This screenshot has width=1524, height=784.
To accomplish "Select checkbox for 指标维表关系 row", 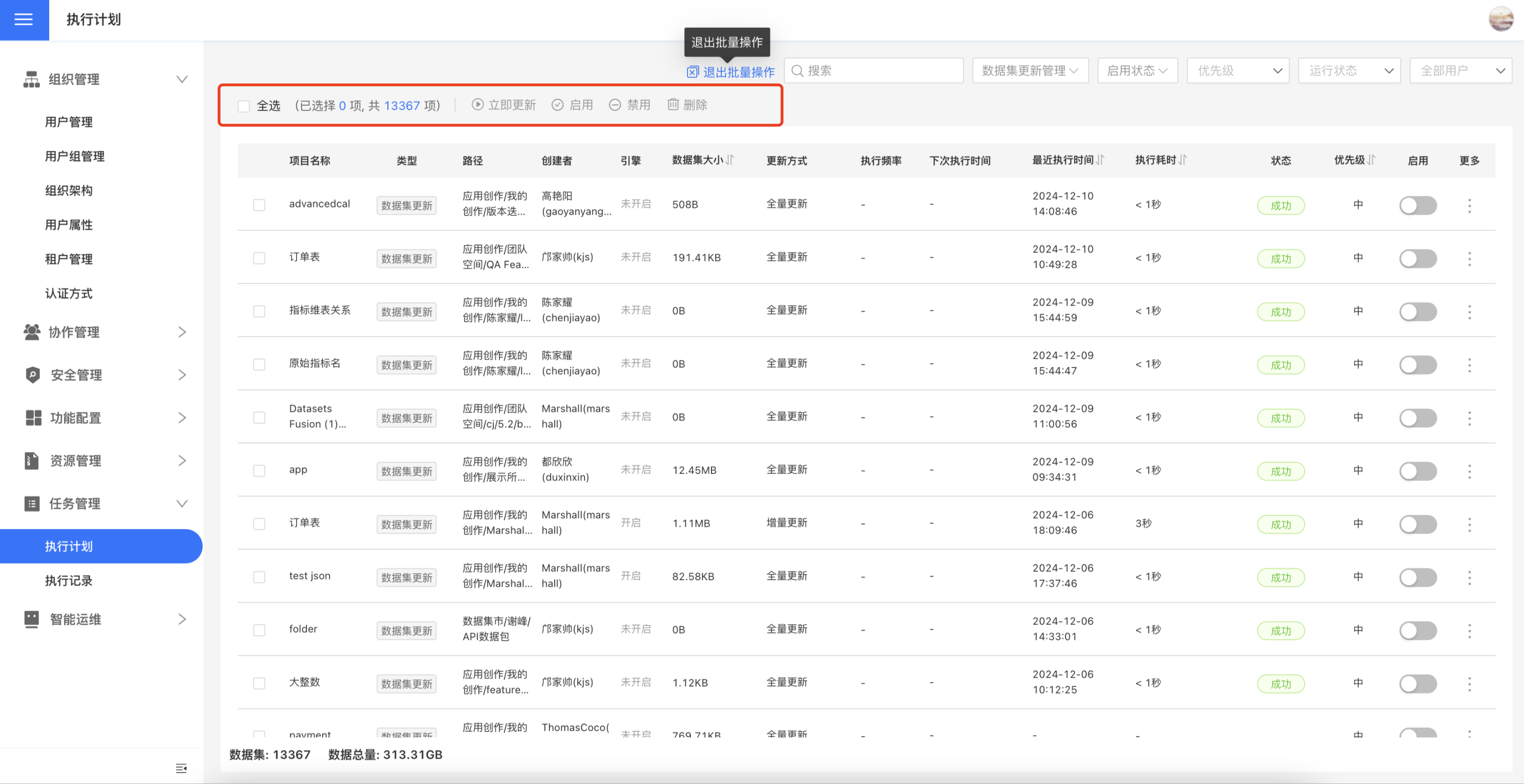I will pyautogui.click(x=259, y=311).
